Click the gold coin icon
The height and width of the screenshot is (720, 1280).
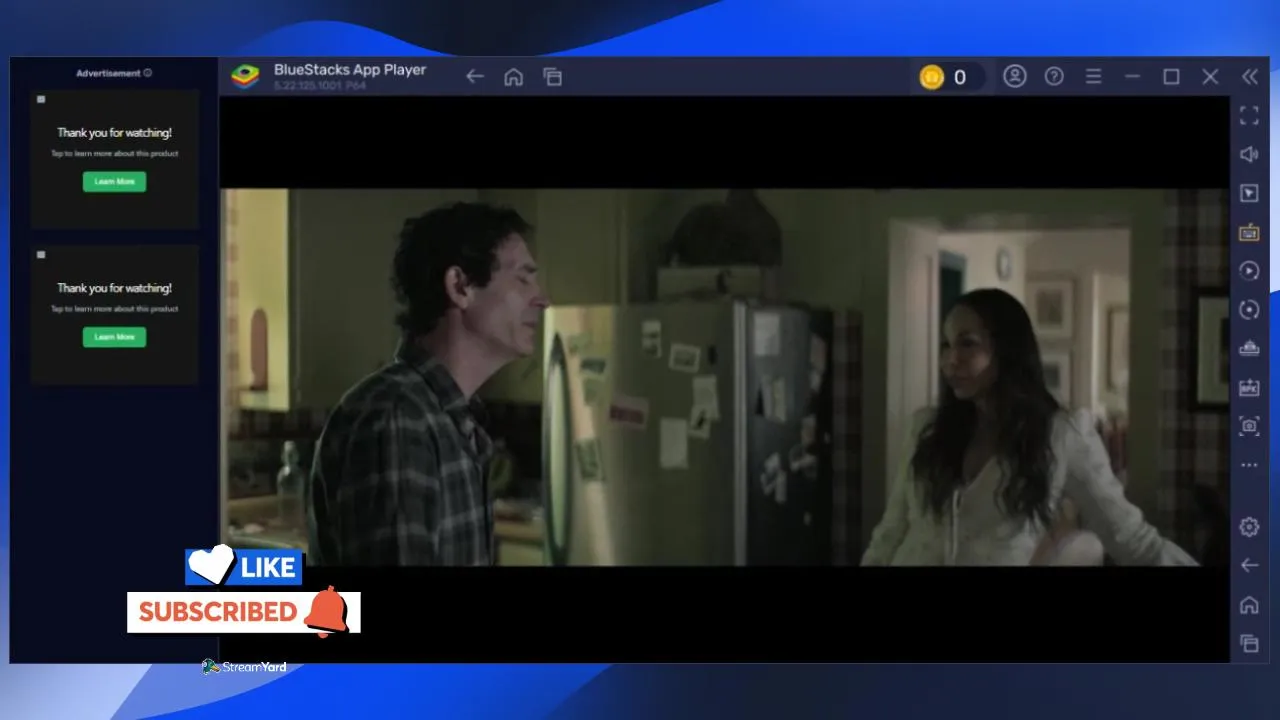(x=932, y=77)
